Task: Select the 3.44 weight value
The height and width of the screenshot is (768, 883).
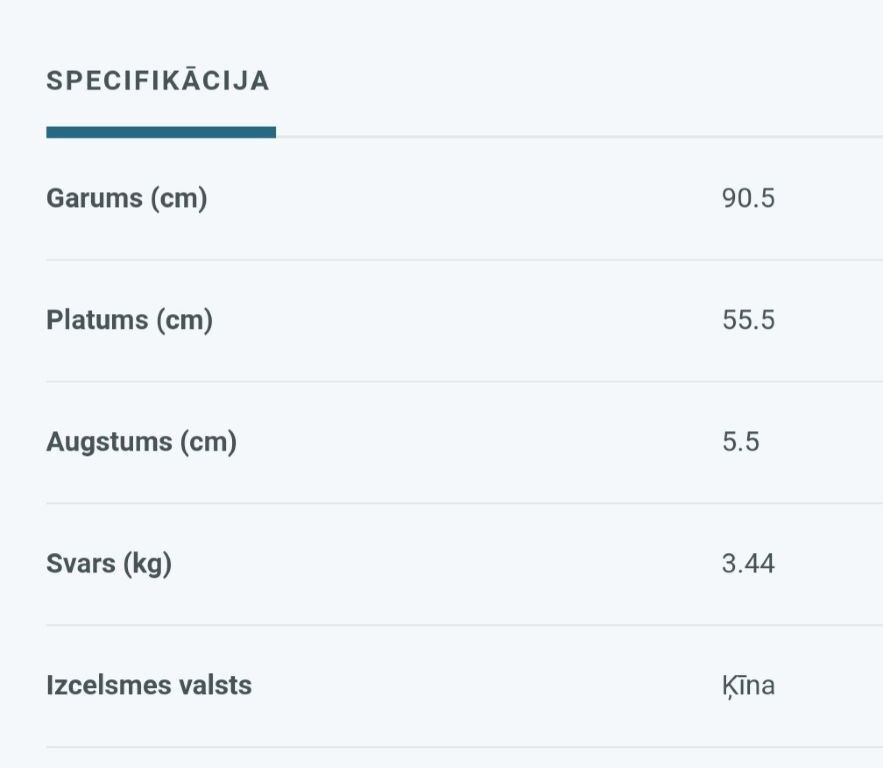Action: 748,564
